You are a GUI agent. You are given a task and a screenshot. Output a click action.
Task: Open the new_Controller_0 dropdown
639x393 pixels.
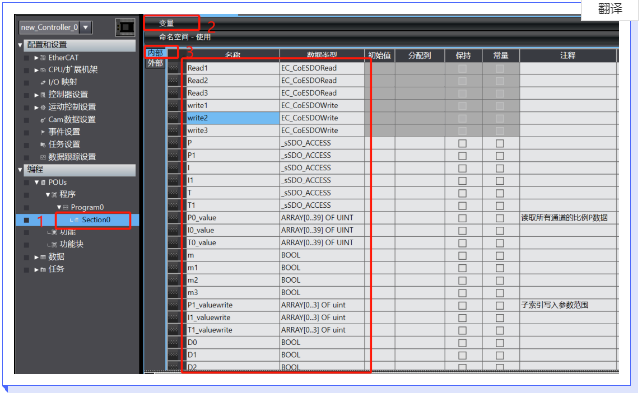(x=86, y=27)
